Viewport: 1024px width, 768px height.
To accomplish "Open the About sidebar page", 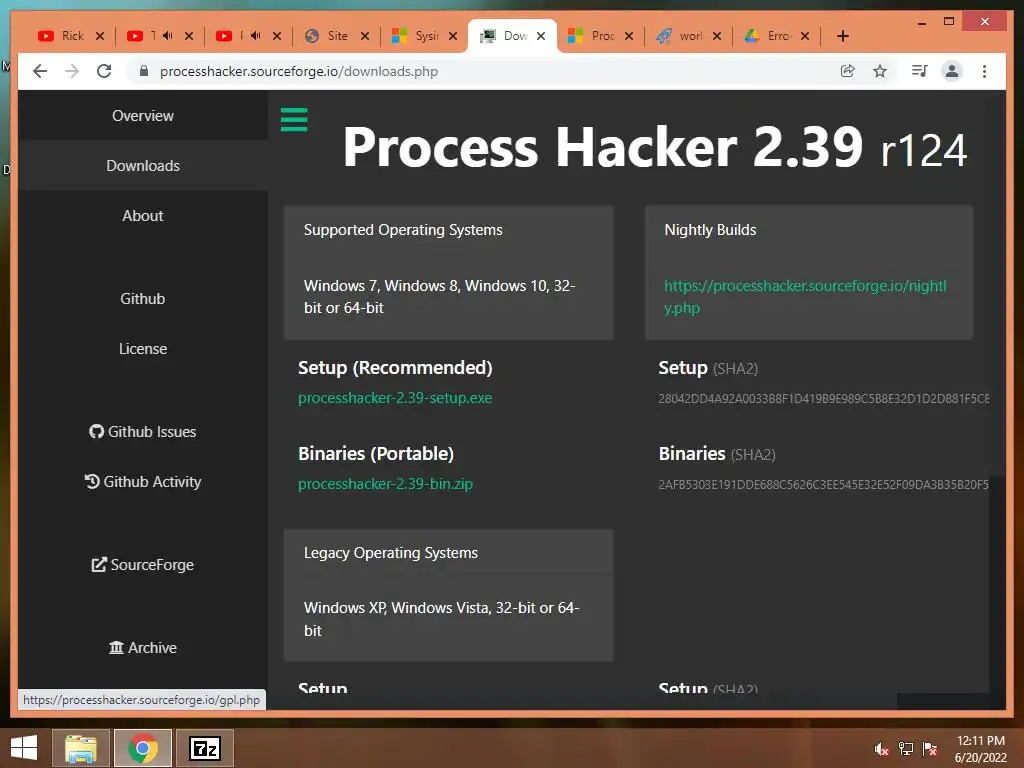I will [143, 216].
